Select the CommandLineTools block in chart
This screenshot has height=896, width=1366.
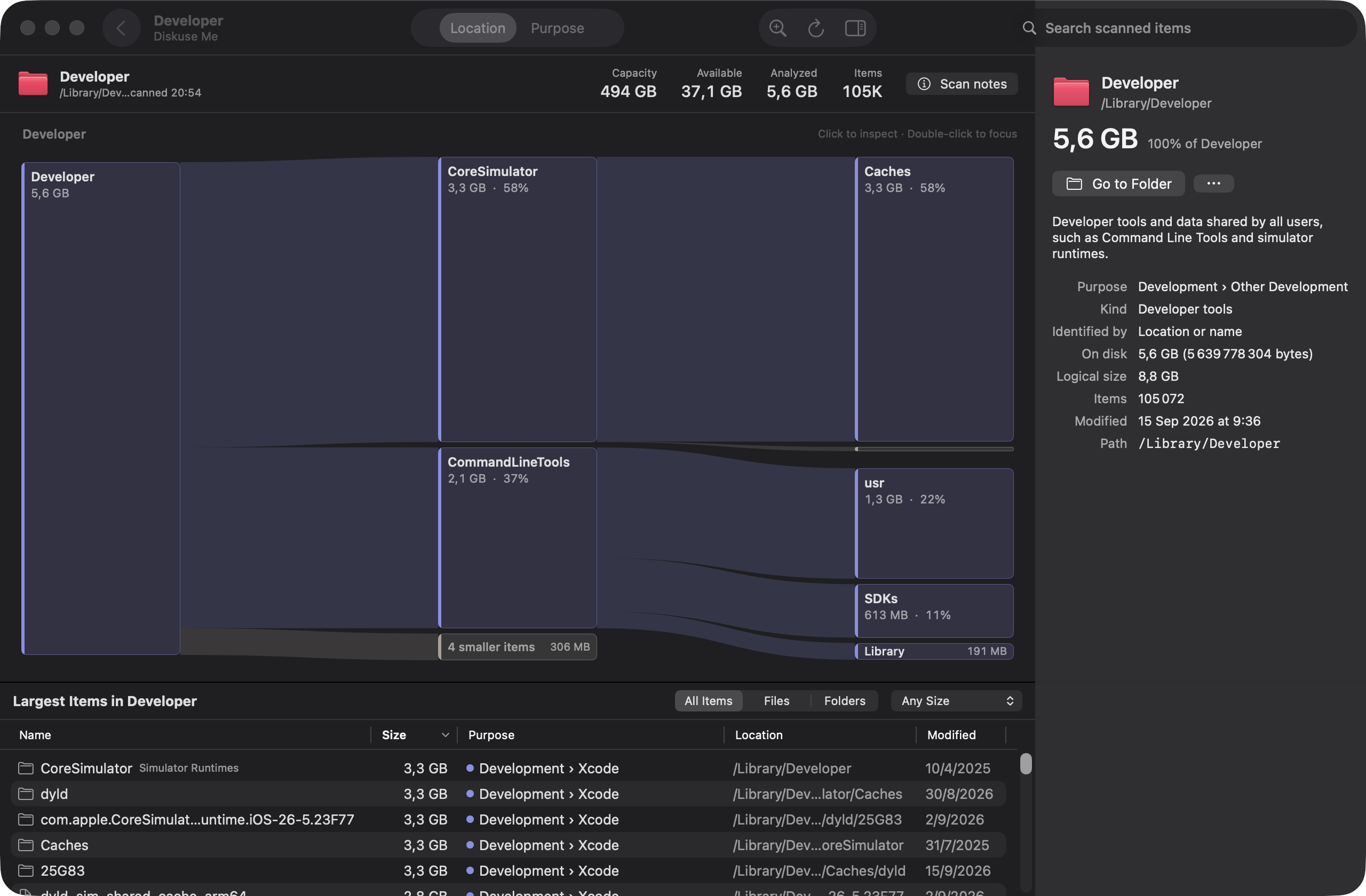tap(518, 538)
